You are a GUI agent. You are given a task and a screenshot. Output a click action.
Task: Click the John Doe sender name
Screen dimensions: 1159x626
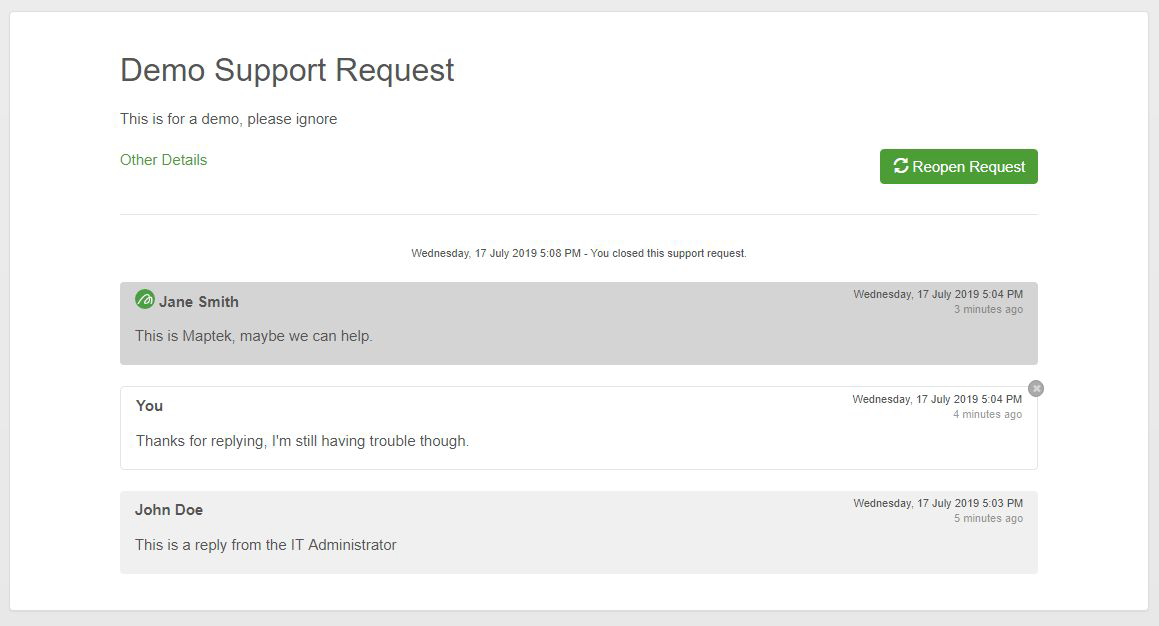point(169,510)
